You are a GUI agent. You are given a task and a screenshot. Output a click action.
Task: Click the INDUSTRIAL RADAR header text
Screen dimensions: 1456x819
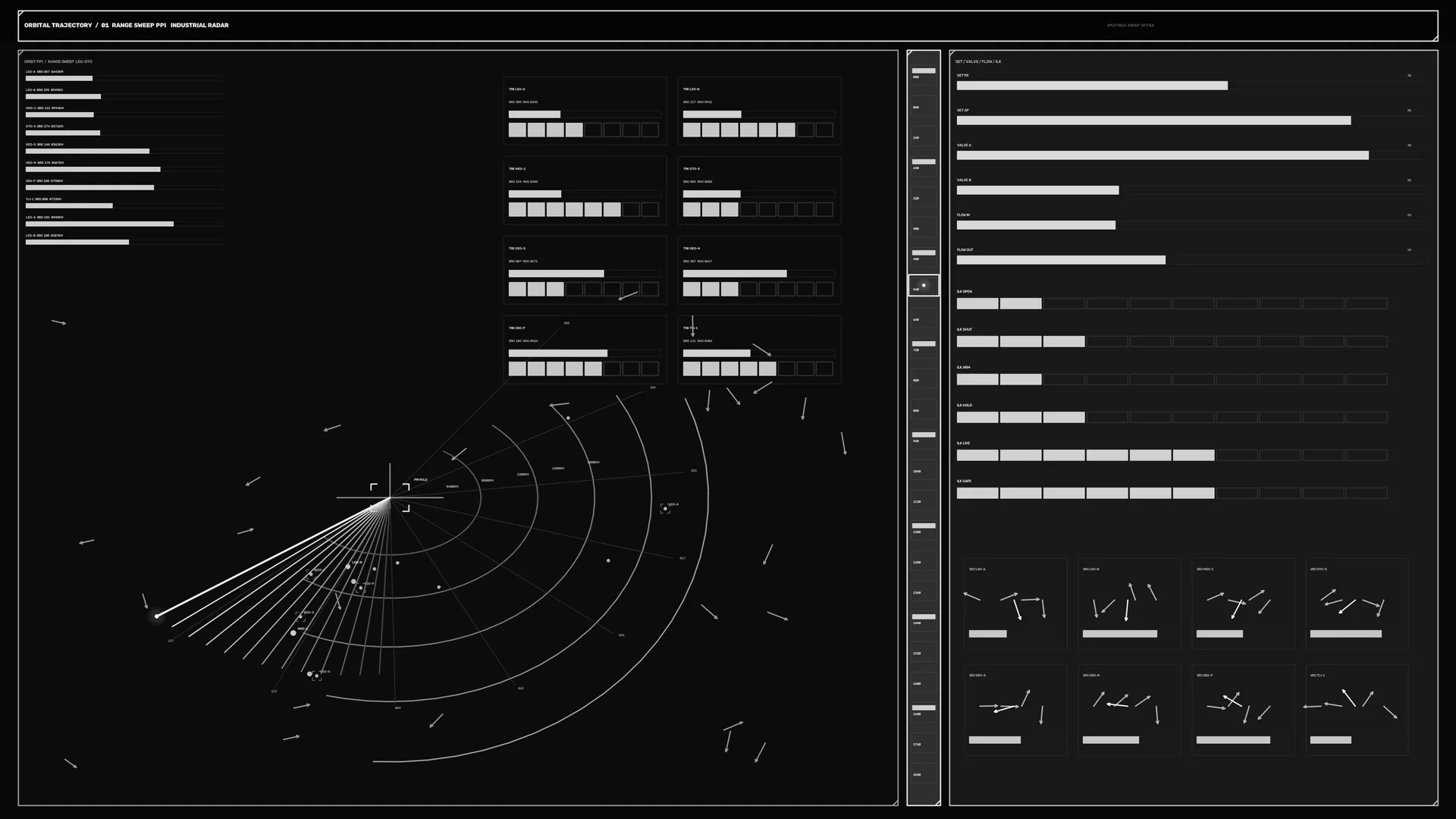click(x=199, y=25)
